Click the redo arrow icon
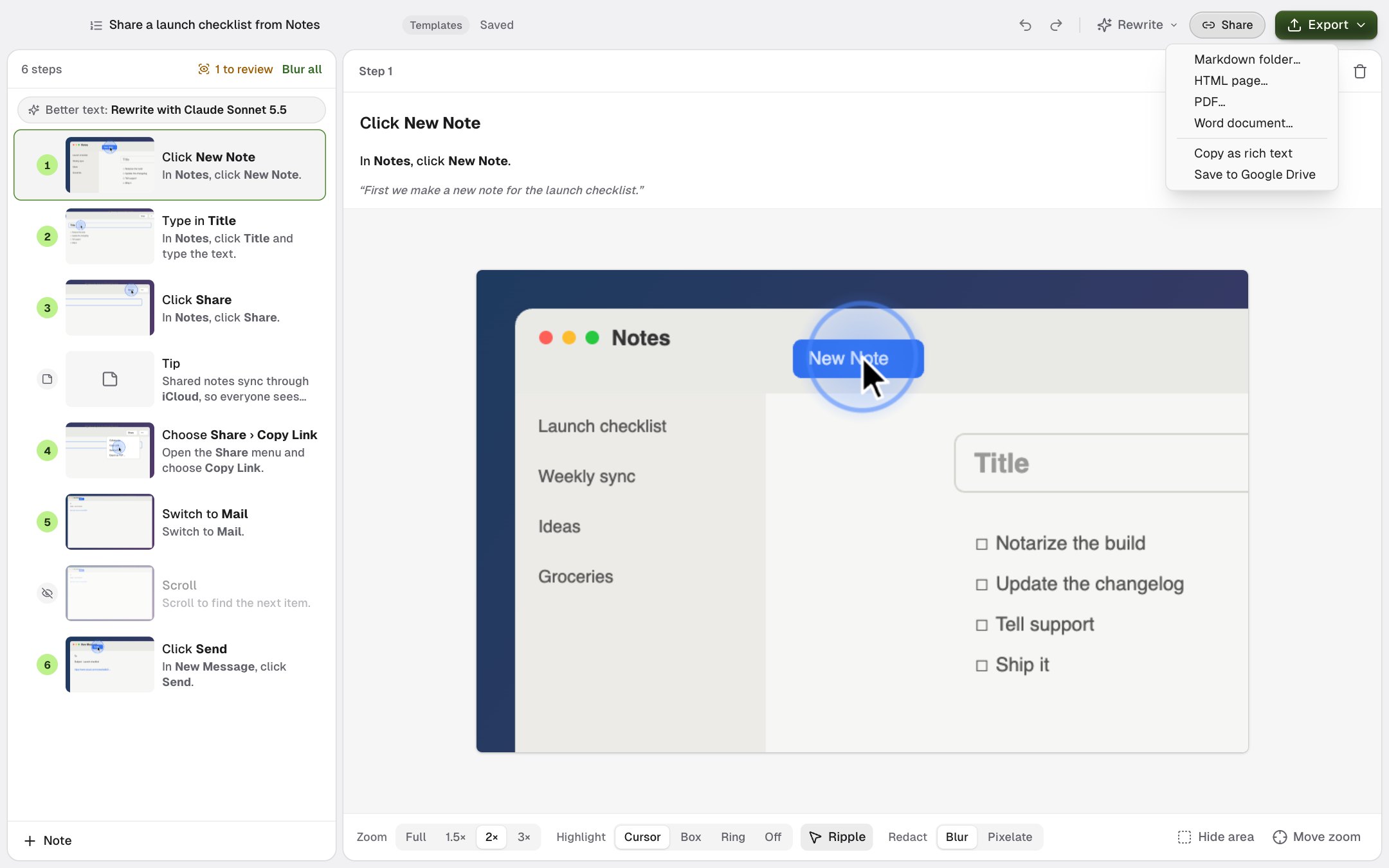 1056,25
